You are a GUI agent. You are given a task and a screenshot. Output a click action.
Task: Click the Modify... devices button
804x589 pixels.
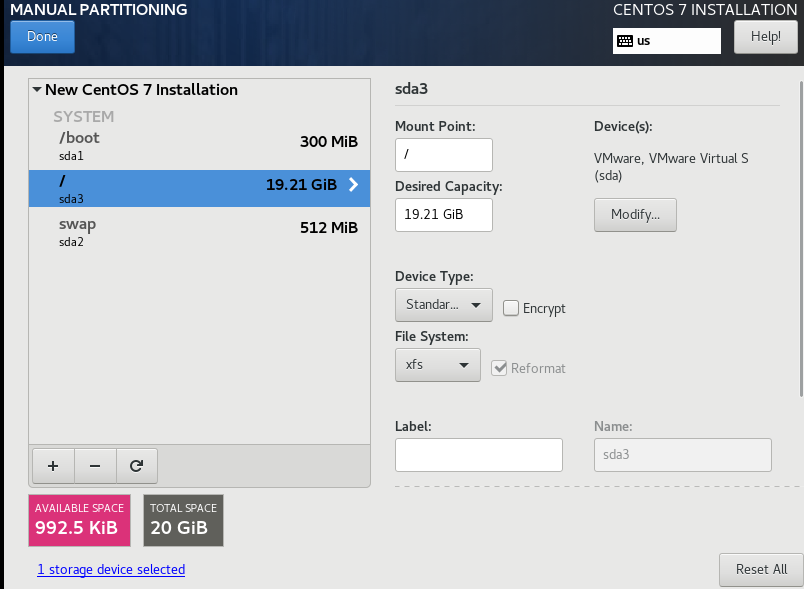pyautogui.click(x=635, y=215)
